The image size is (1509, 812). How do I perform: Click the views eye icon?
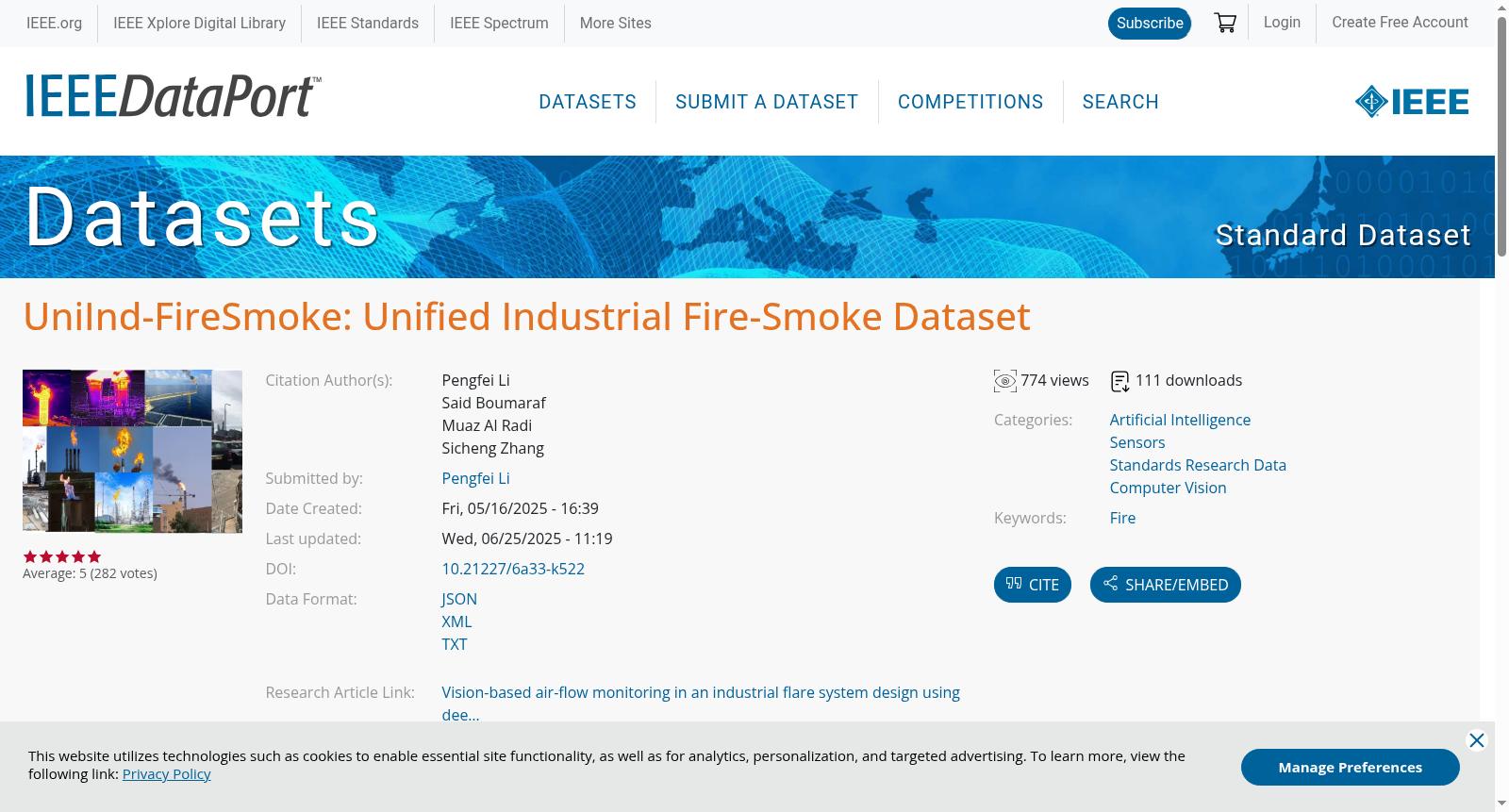1005,381
